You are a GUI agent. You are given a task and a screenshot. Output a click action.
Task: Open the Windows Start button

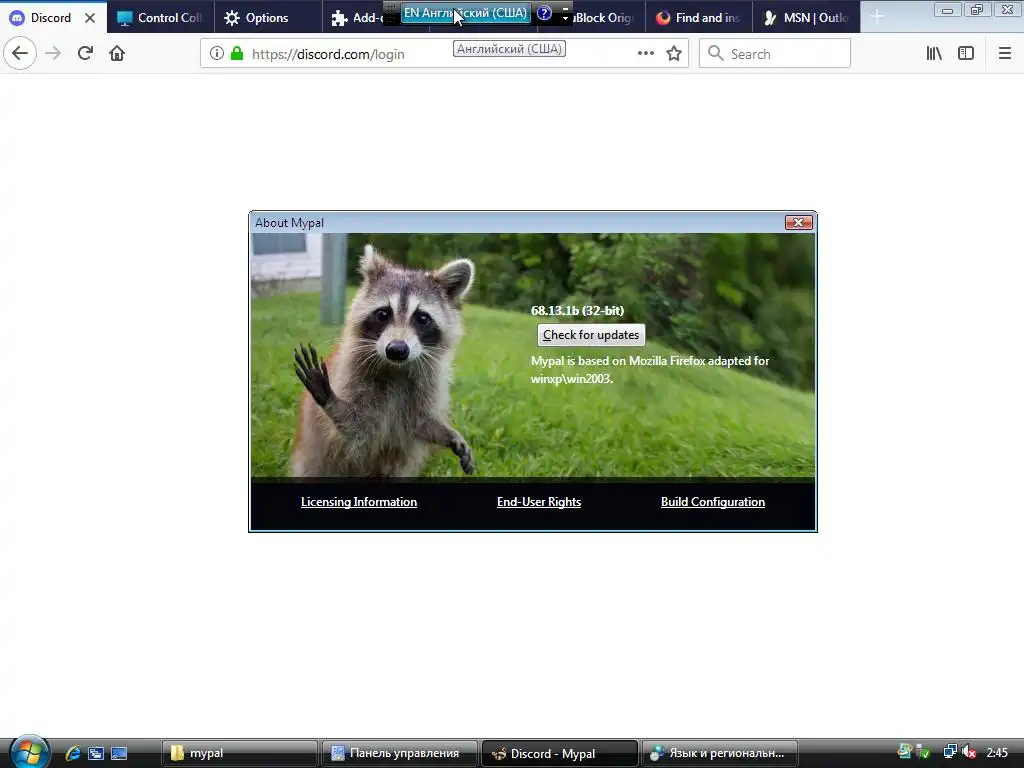(x=27, y=752)
